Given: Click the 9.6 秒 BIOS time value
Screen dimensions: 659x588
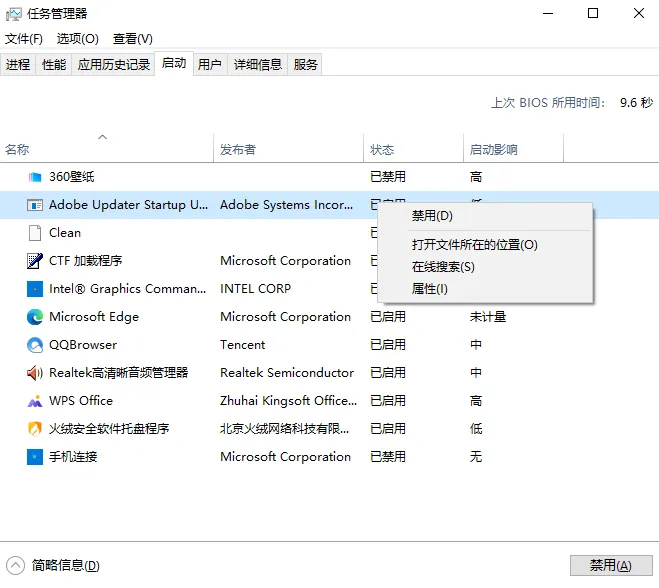Looking at the screenshot, I should [x=636, y=103].
